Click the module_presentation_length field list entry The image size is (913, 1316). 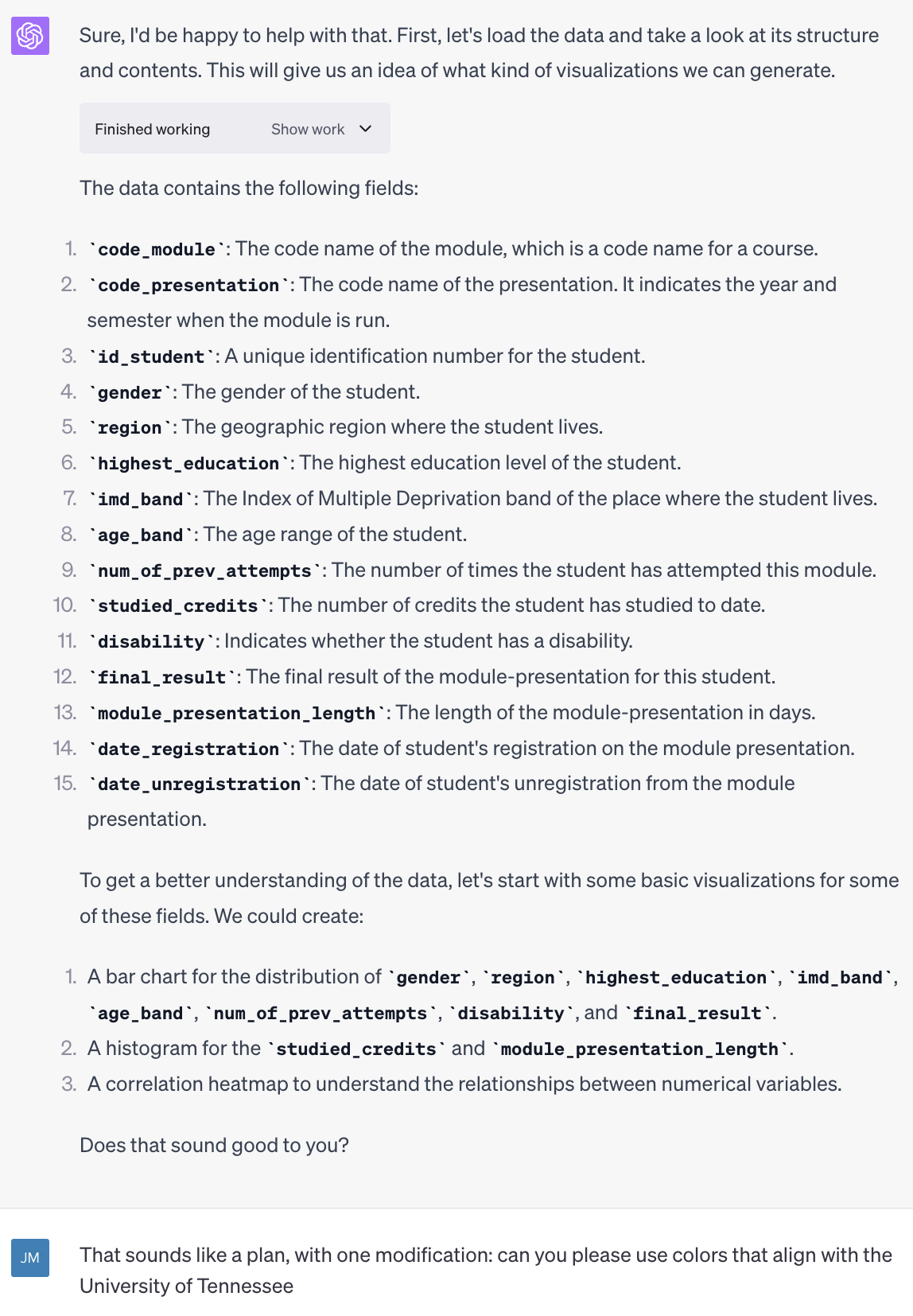pyautogui.click(x=237, y=713)
